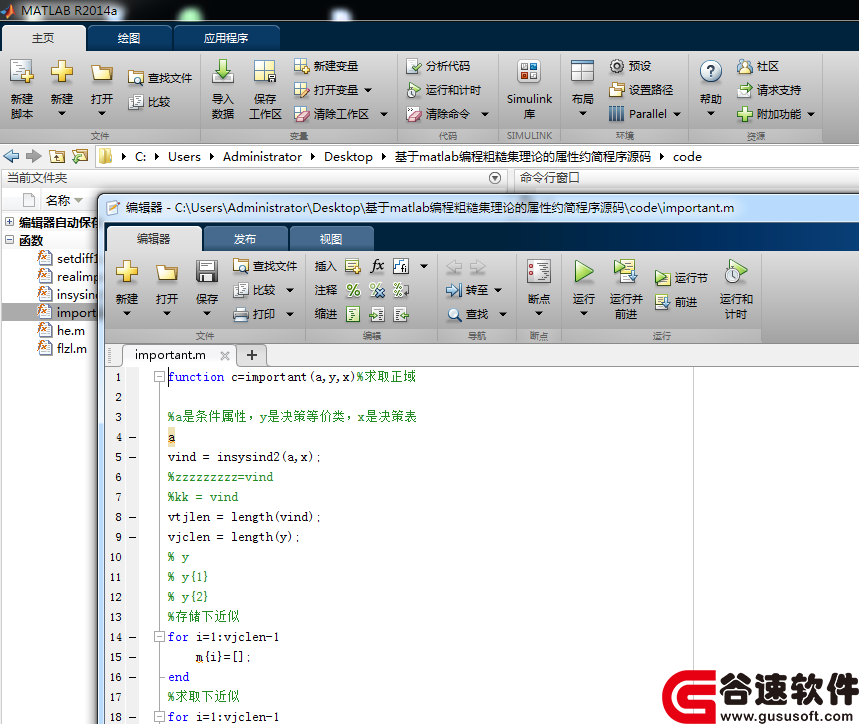Screen dimensions: 859x724
Task: Click the editor Save floppy disk icon
Action: 207,271
